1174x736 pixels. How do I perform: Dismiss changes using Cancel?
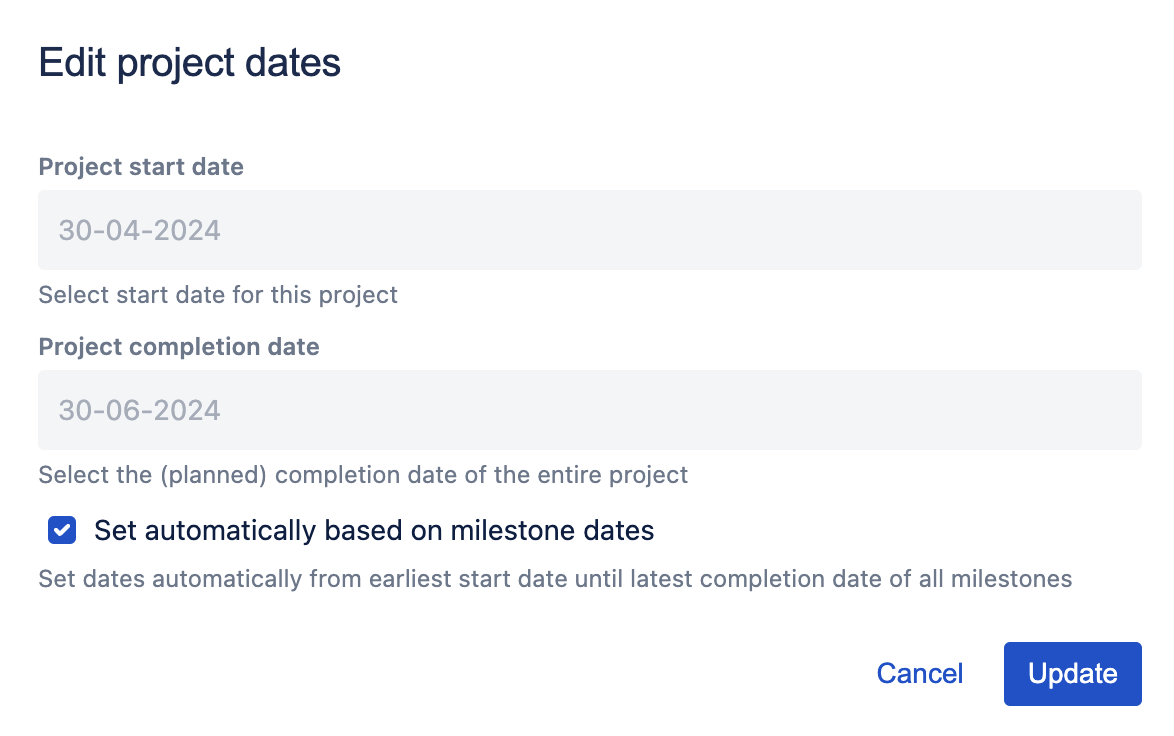(x=918, y=673)
